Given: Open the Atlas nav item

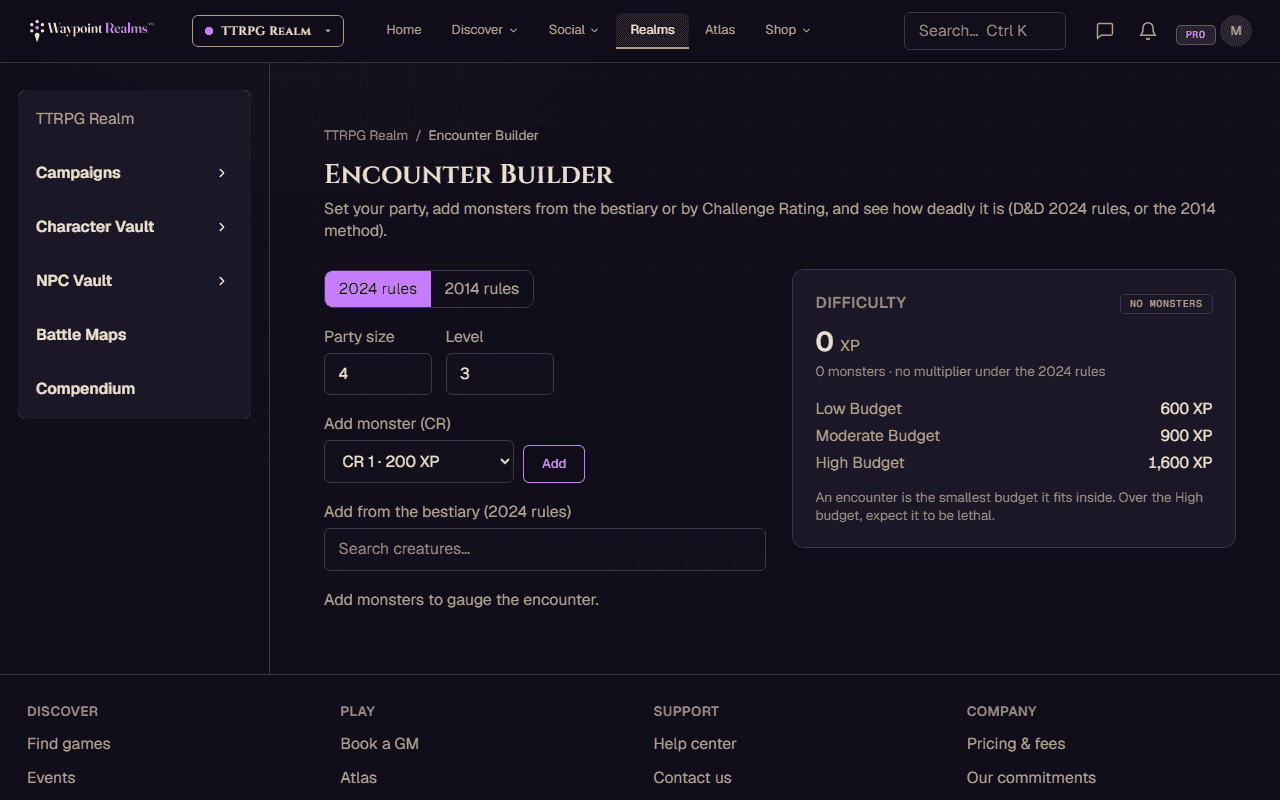Looking at the screenshot, I should [x=720, y=30].
